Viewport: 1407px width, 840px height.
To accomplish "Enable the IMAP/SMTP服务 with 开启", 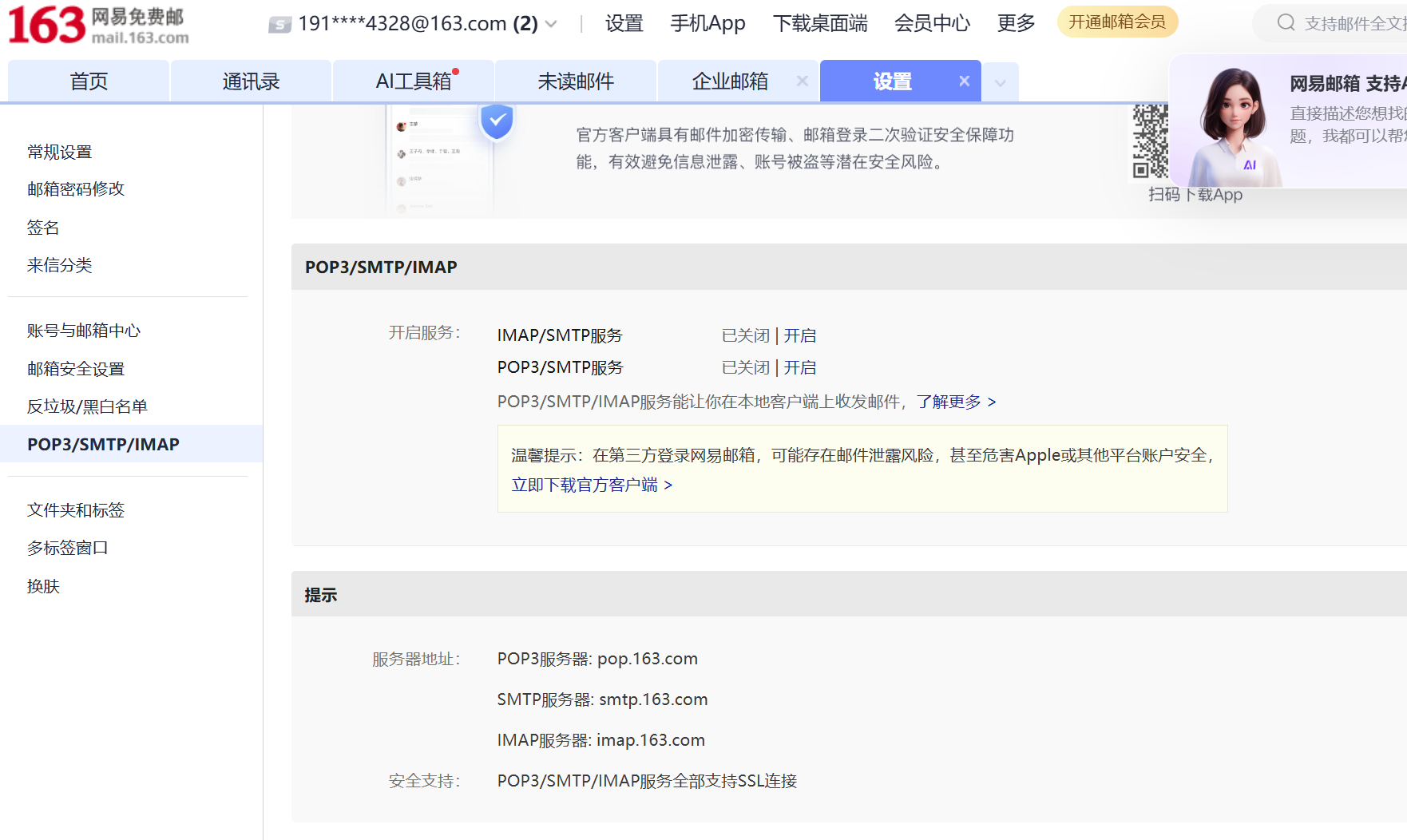I will point(799,335).
